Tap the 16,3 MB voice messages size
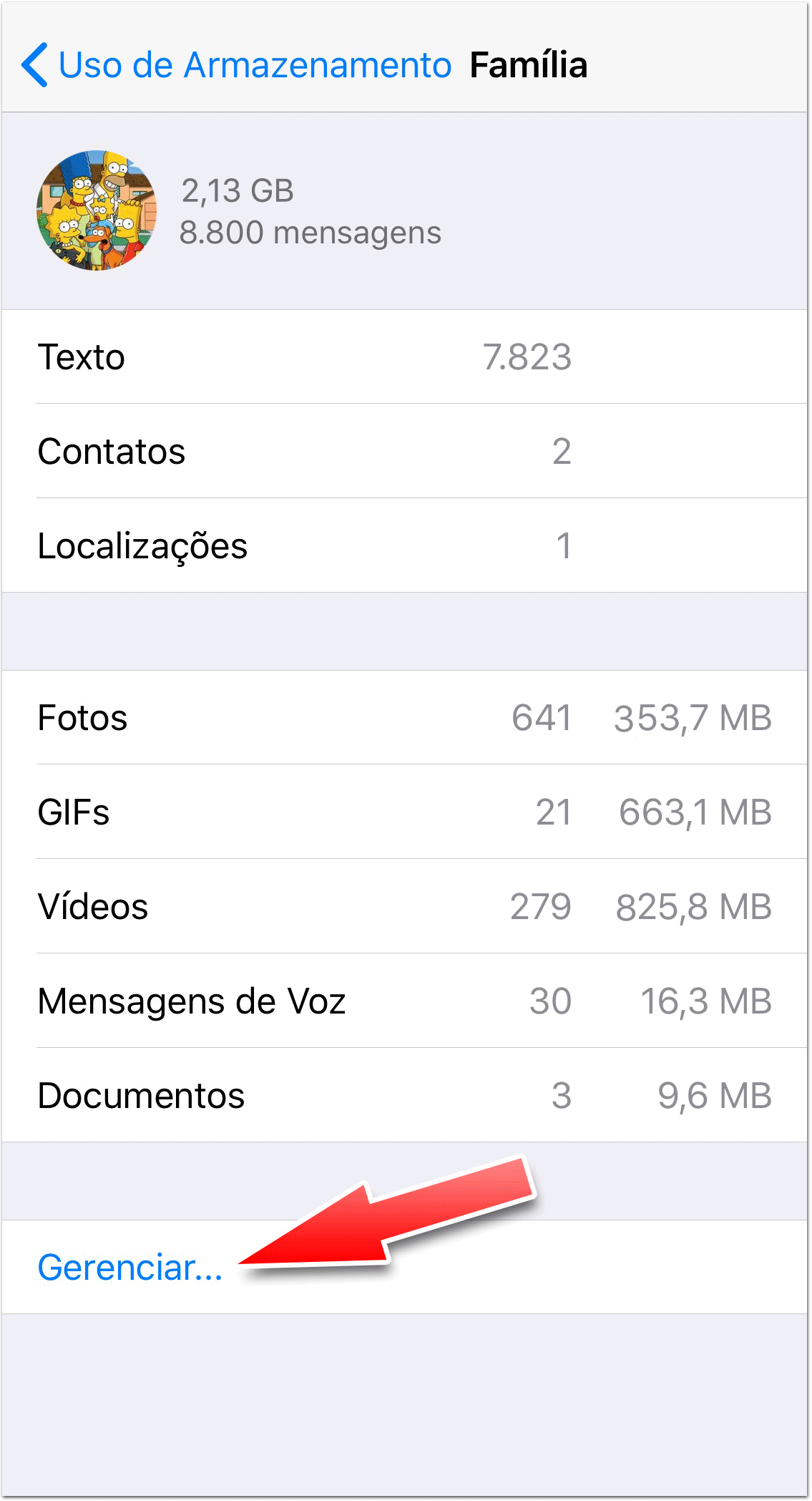 (x=705, y=1001)
